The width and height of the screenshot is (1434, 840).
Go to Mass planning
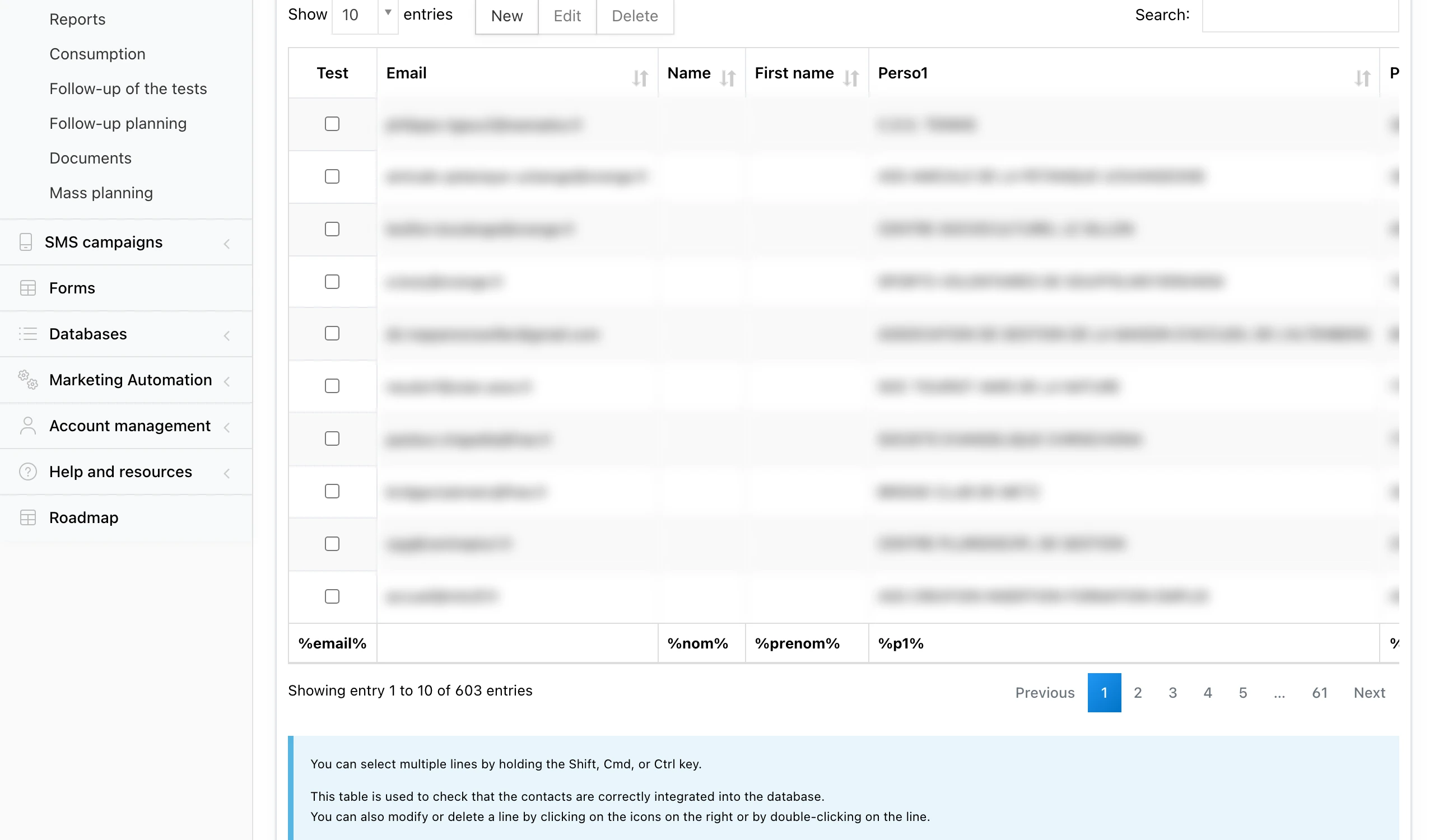[x=101, y=193]
